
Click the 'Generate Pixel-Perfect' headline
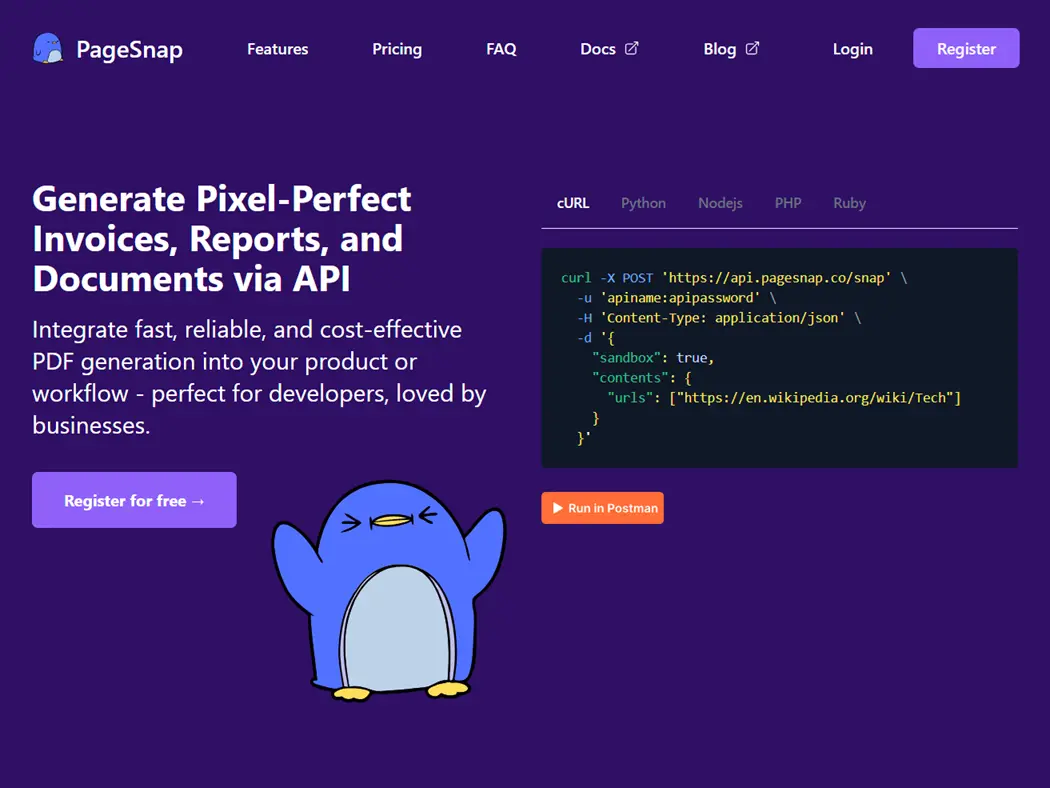pyautogui.click(x=222, y=238)
